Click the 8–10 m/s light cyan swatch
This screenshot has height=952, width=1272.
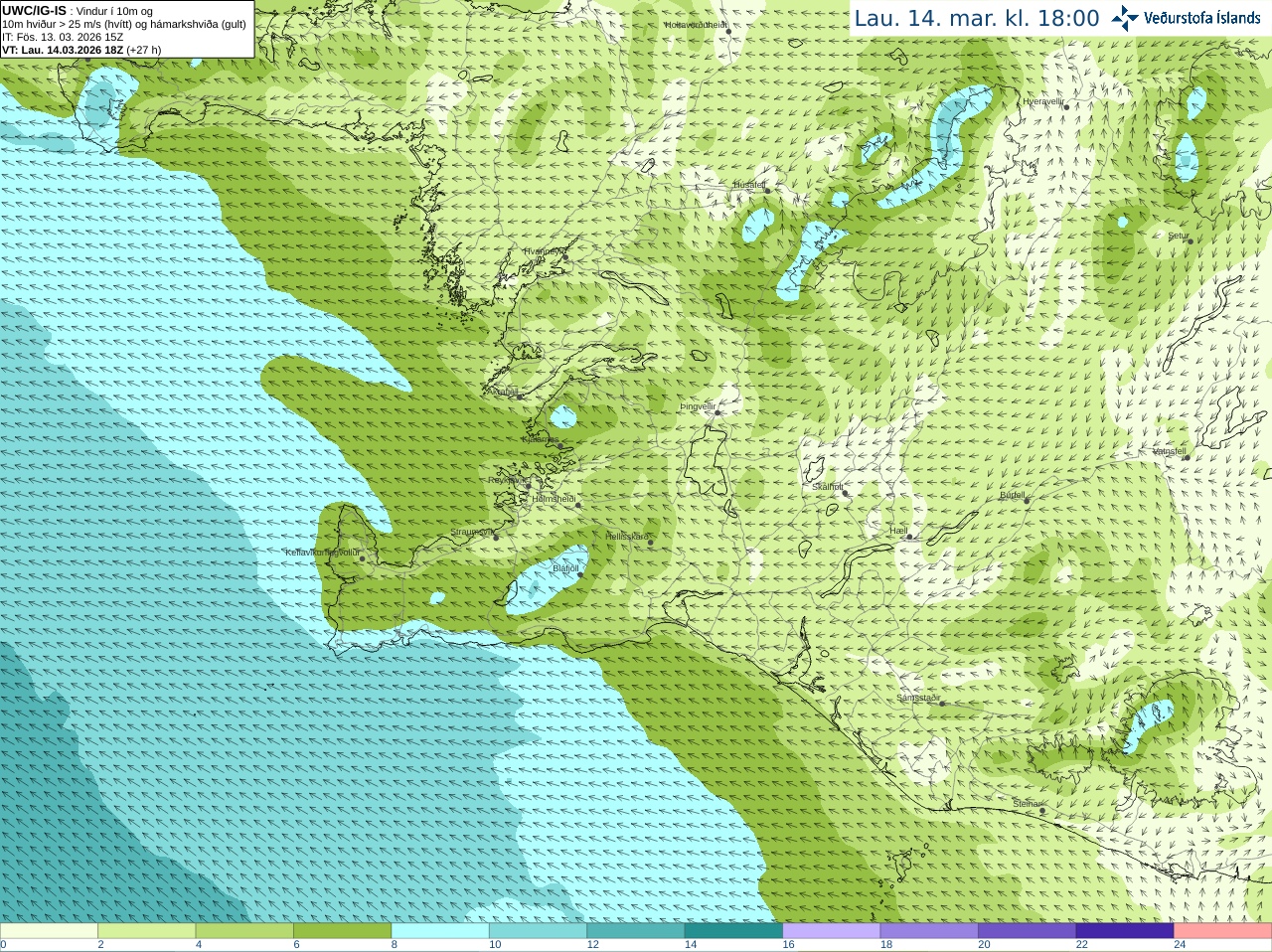440,931
